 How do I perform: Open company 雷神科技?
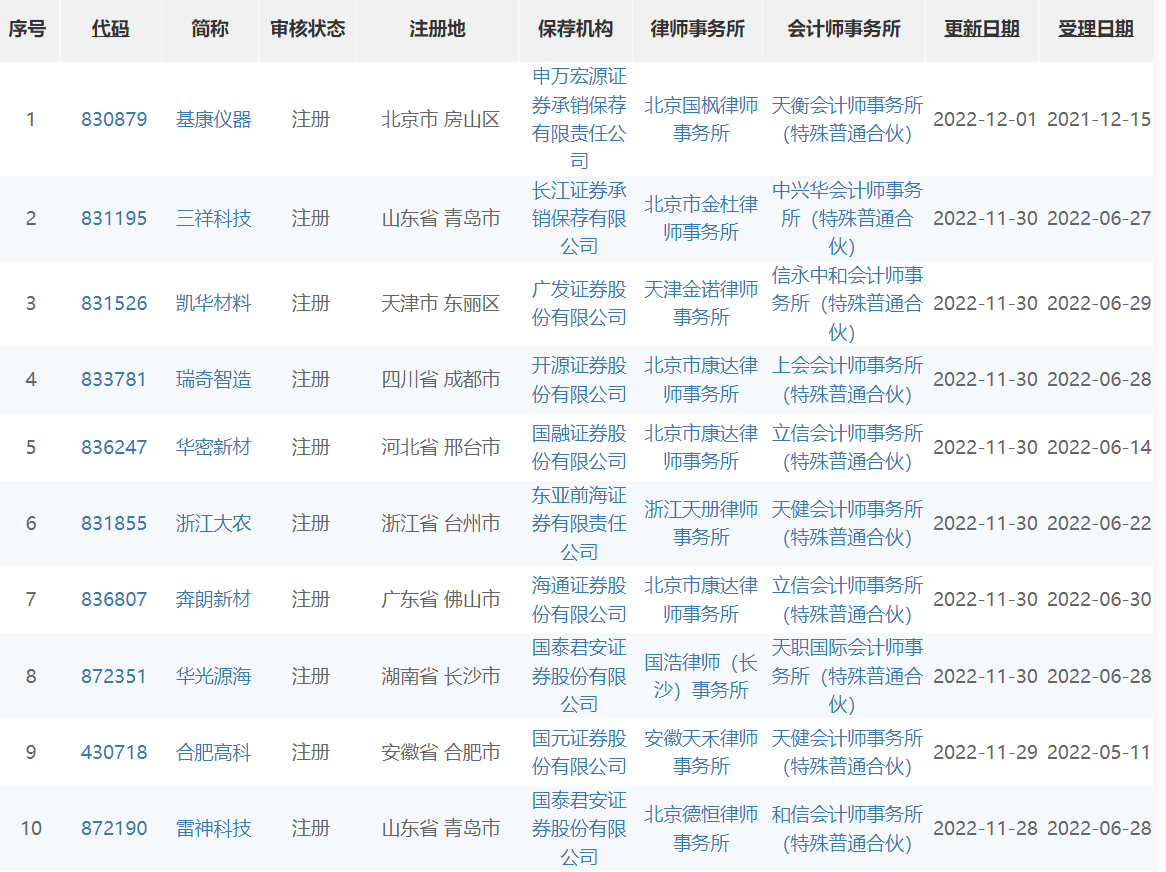(213, 828)
